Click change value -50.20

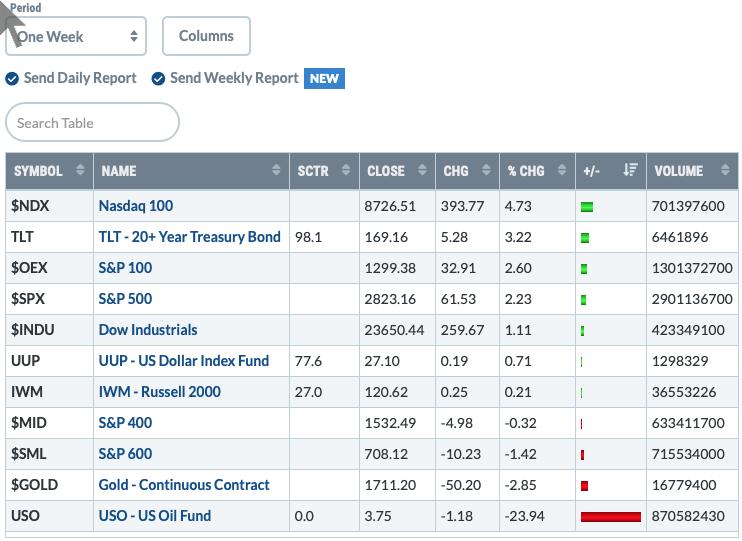[x=460, y=485]
